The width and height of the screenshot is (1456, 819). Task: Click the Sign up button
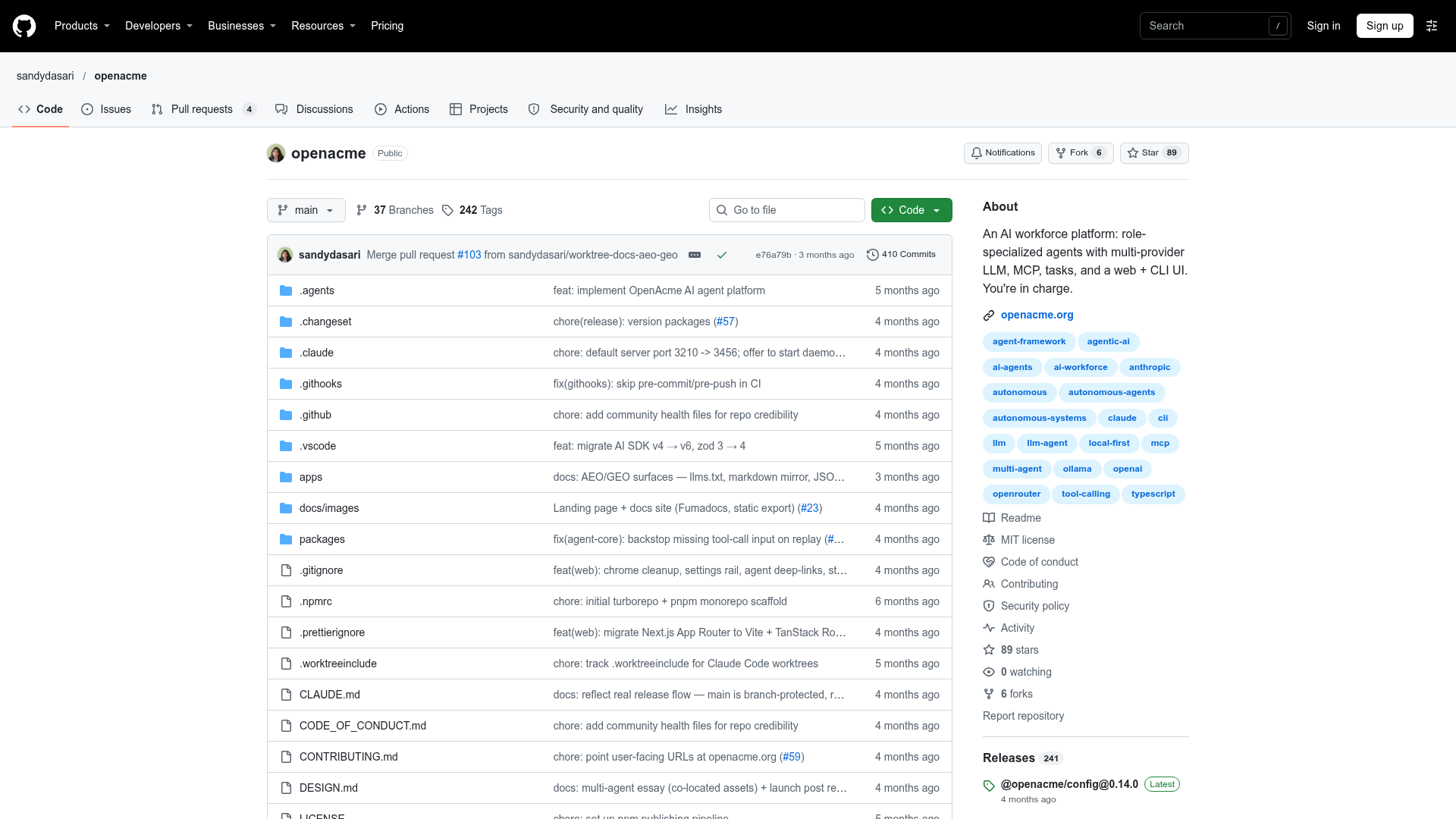1385,26
